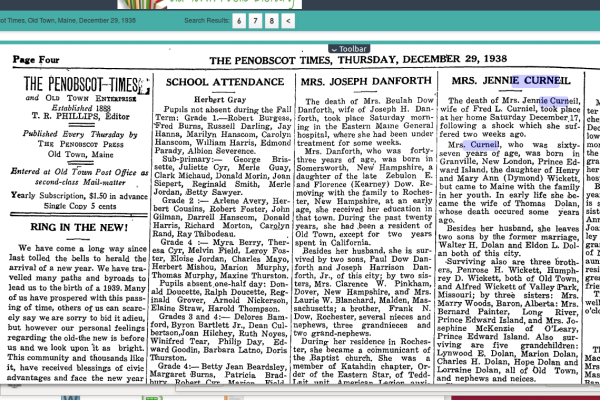Open search result page 6
The height and width of the screenshot is (400, 600).
click(x=241, y=20)
